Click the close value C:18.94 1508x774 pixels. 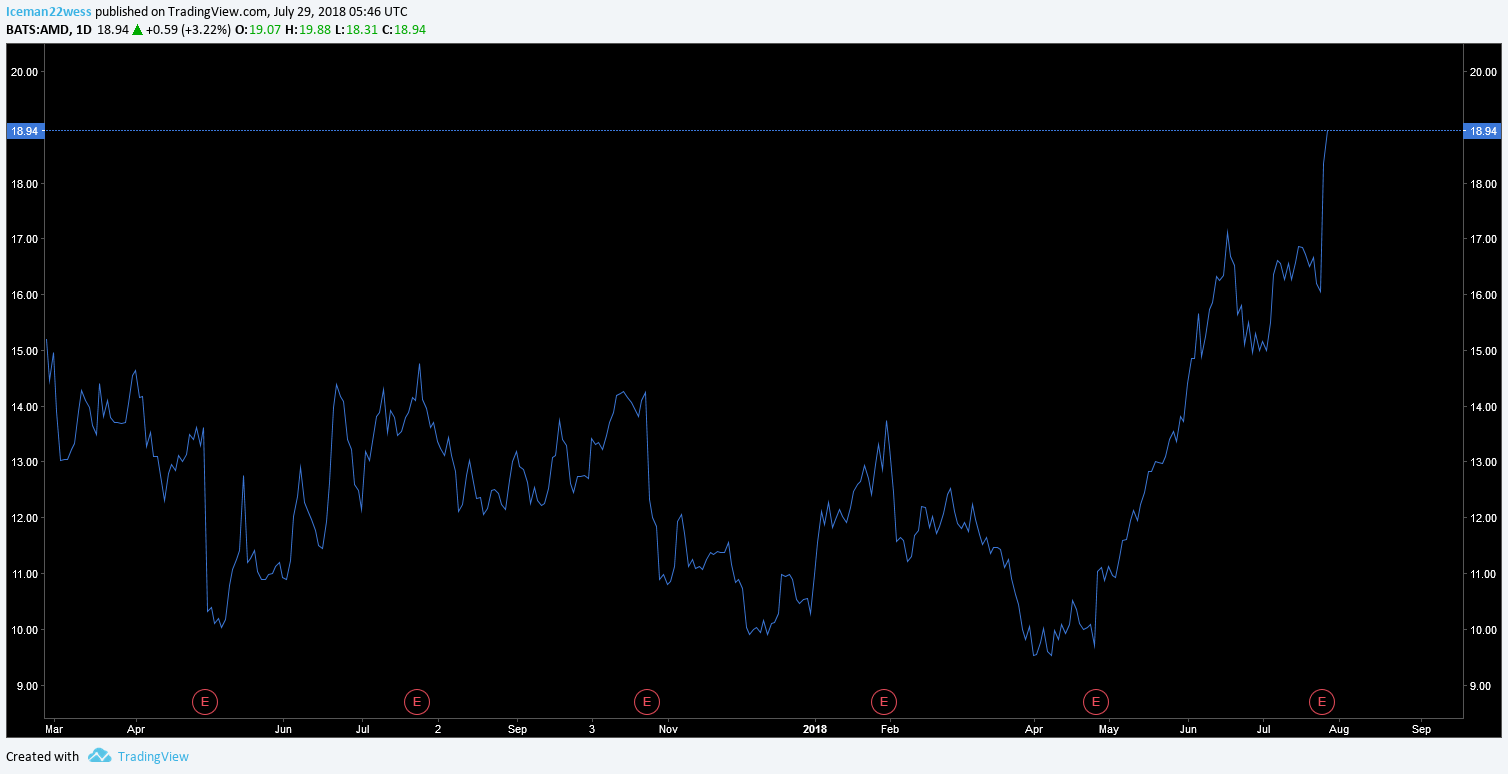click(x=404, y=30)
